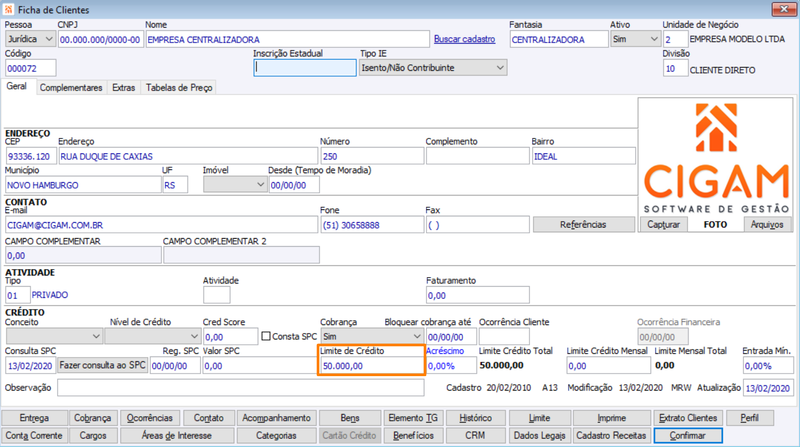Click the CIGAM logo photo

(716, 158)
